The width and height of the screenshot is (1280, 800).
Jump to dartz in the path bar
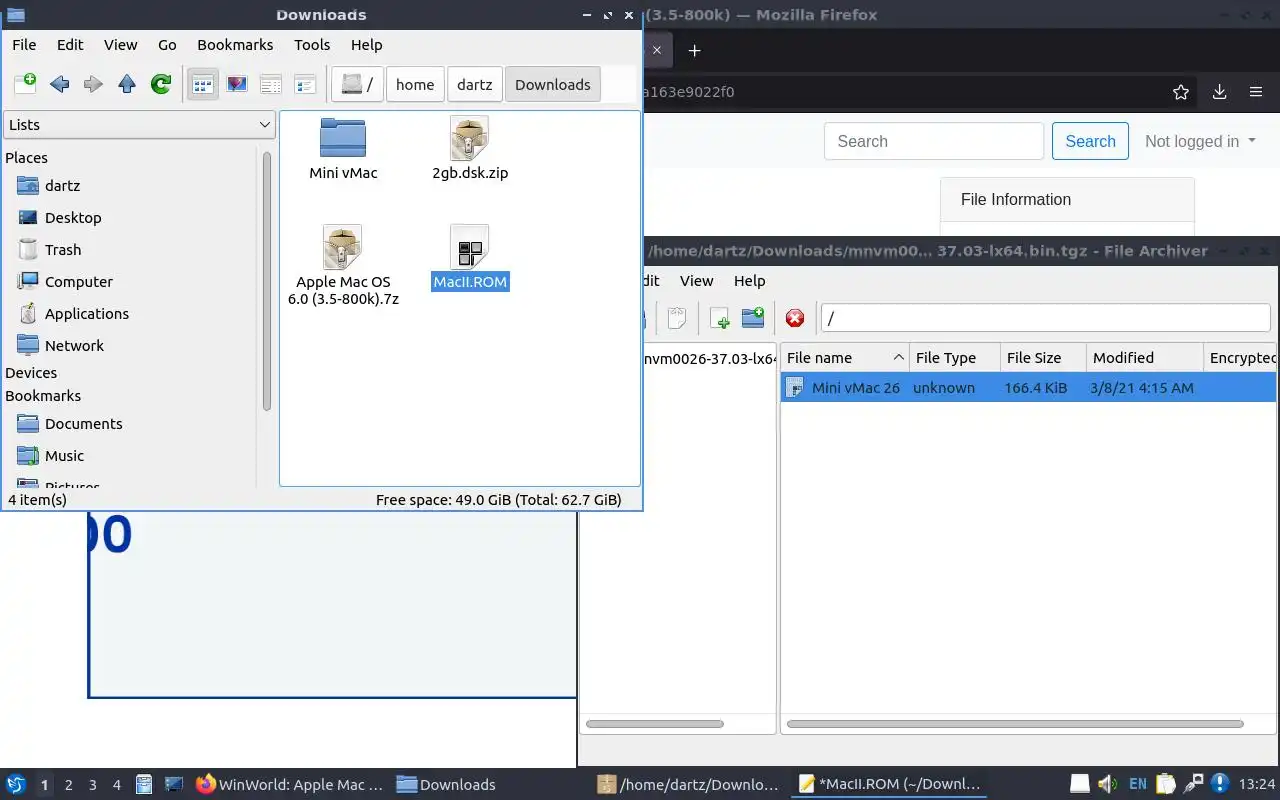475,84
